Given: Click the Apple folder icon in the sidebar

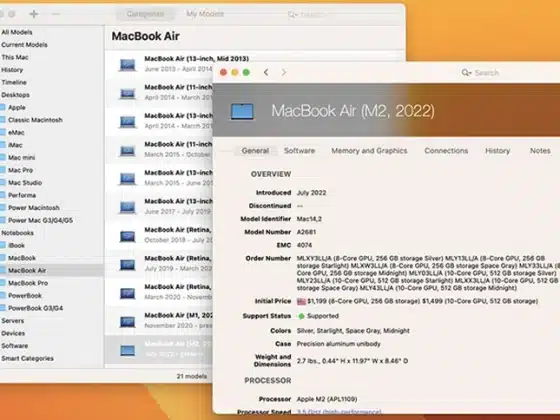Looking at the screenshot, I should [x=2, y=107].
